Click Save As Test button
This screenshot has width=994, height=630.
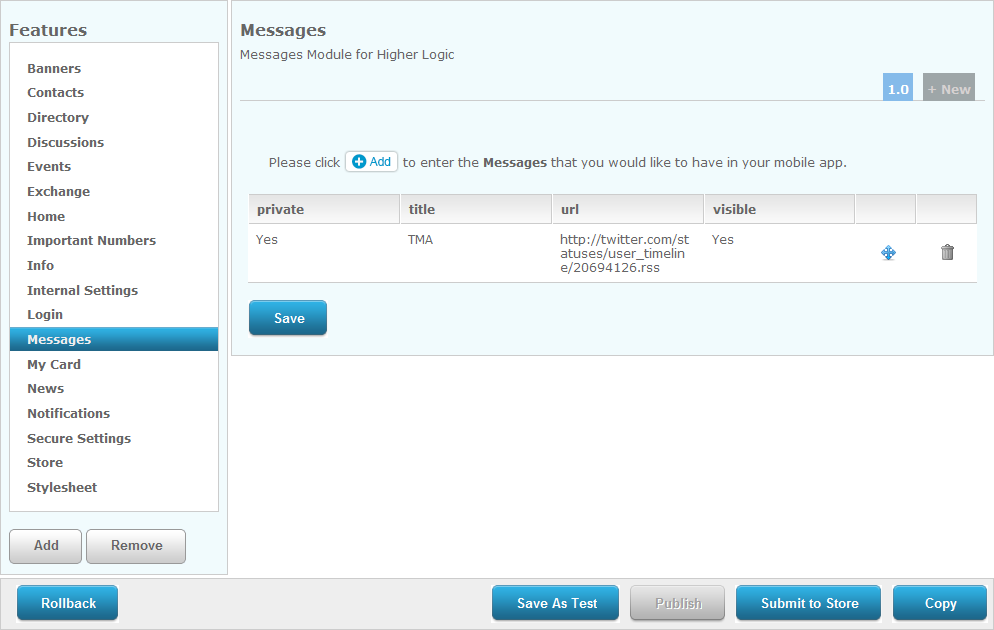pyautogui.click(x=556, y=603)
